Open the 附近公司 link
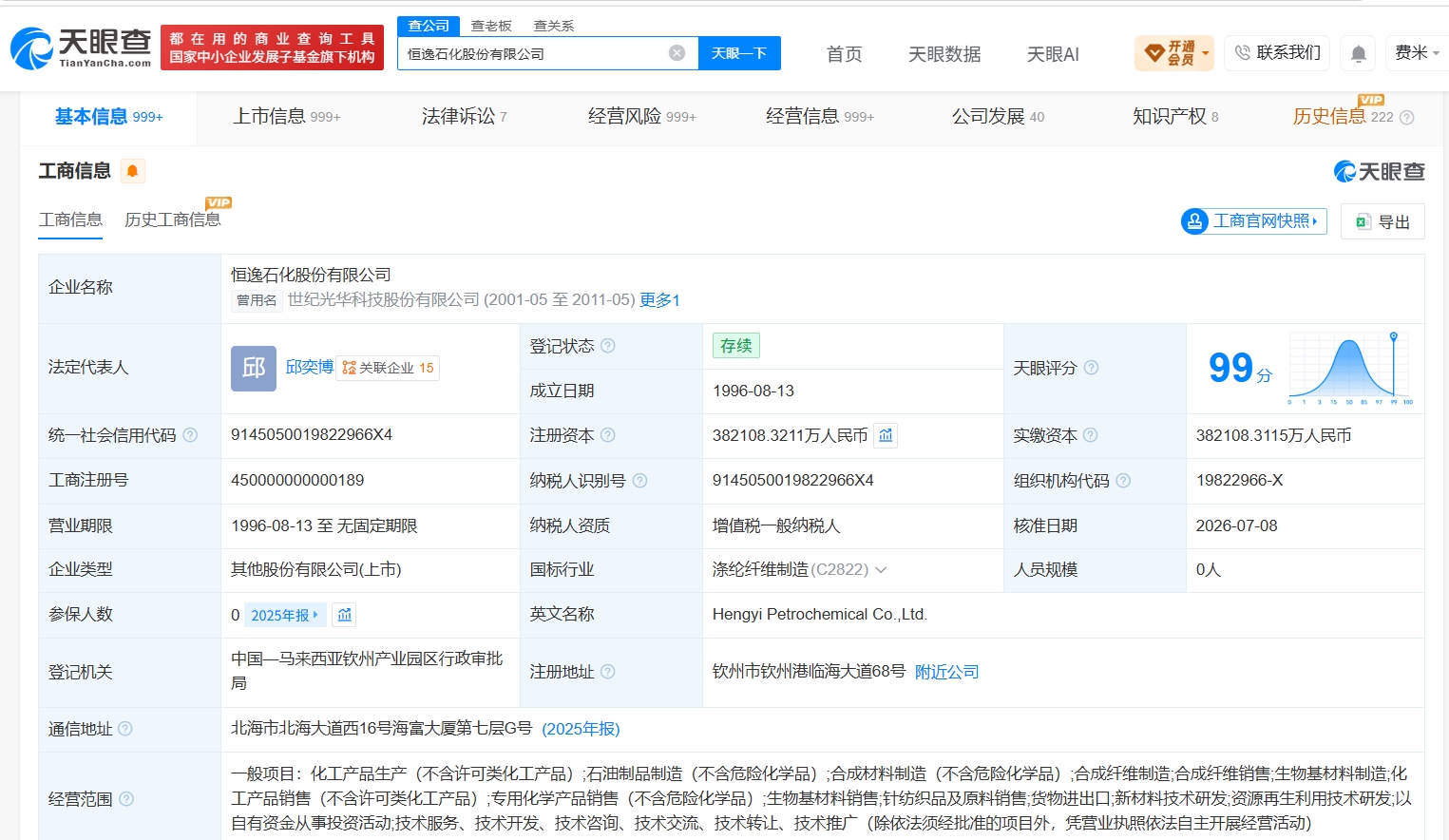Viewport: 1449px width, 840px height. (x=946, y=672)
